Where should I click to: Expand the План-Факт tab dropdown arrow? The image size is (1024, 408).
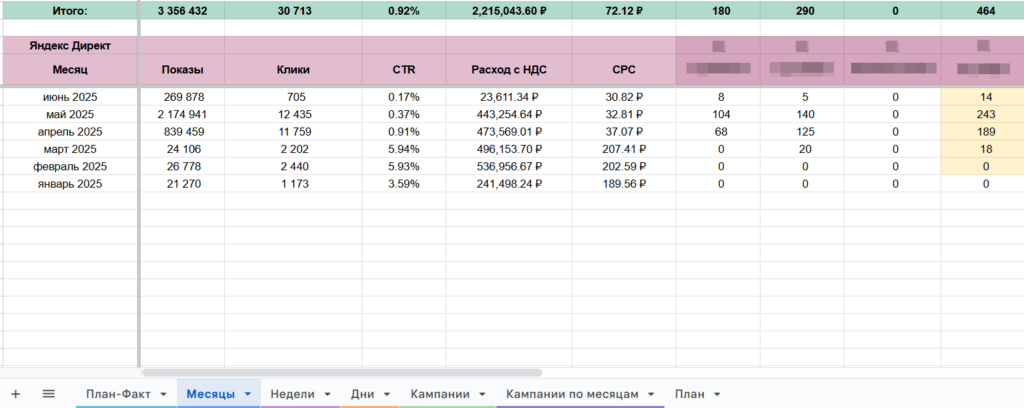pos(163,394)
